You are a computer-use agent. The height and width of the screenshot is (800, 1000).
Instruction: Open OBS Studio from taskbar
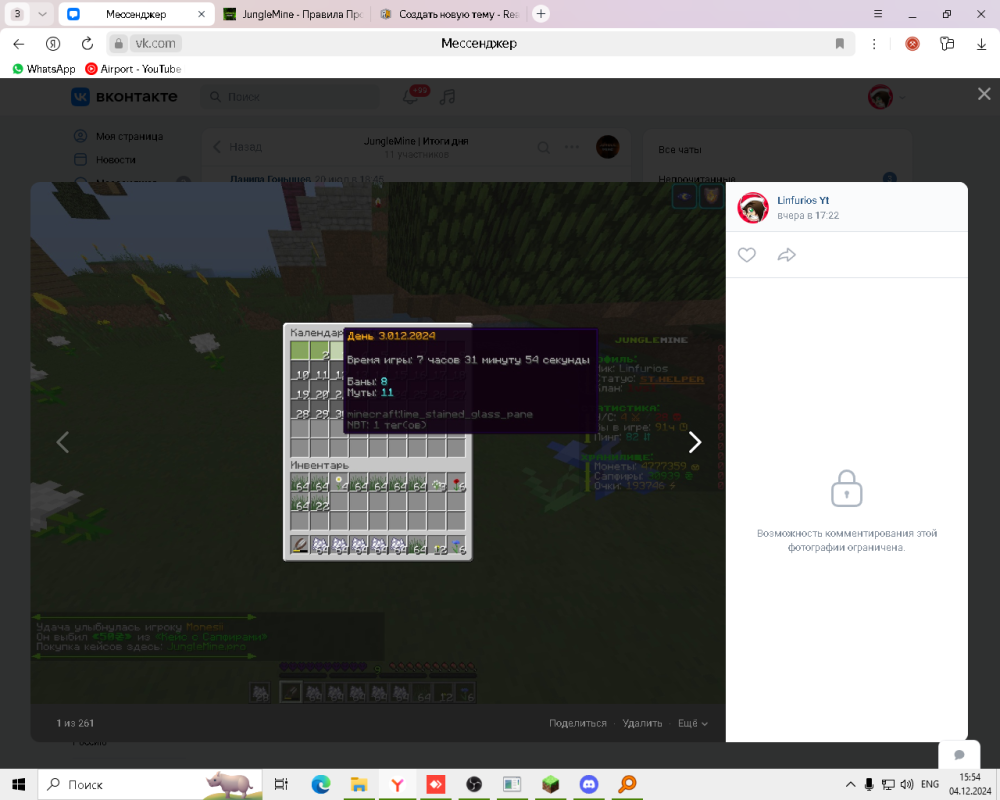coord(474,784)
